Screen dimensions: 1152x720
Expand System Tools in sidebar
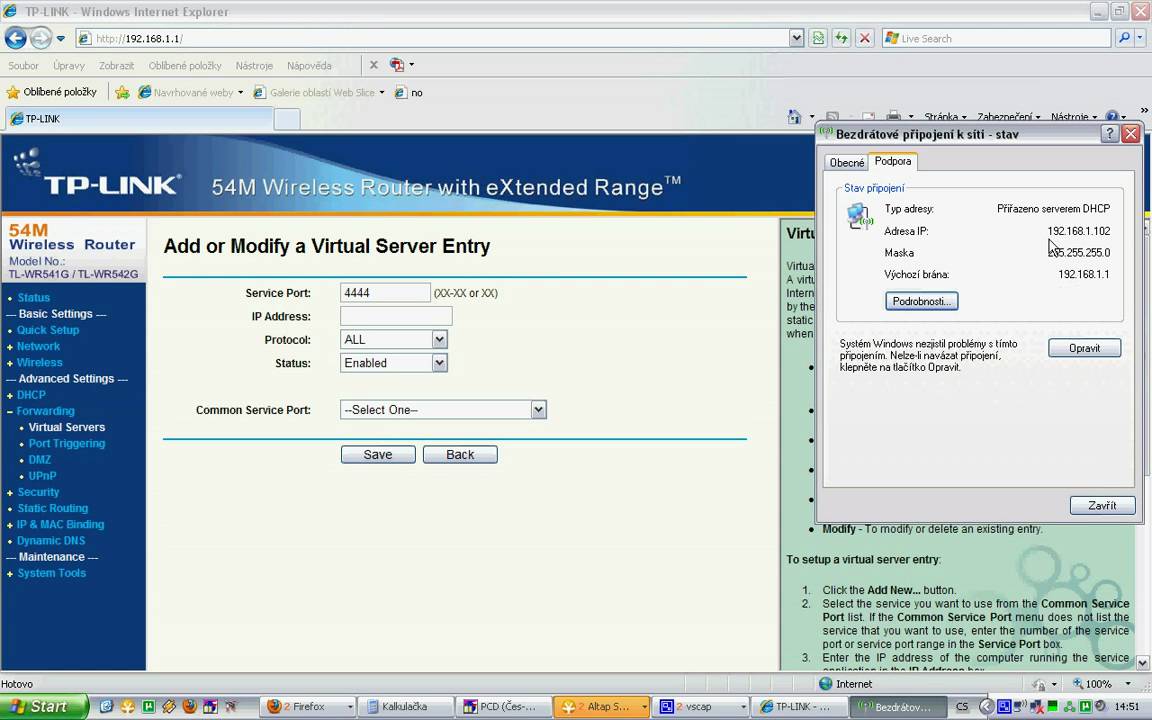[51, 572]
